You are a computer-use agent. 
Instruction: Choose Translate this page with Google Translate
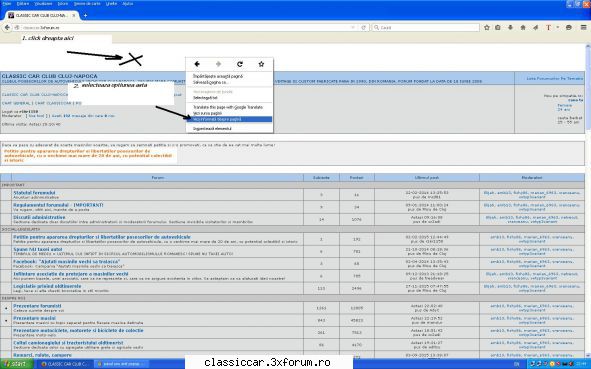[228, 107]
